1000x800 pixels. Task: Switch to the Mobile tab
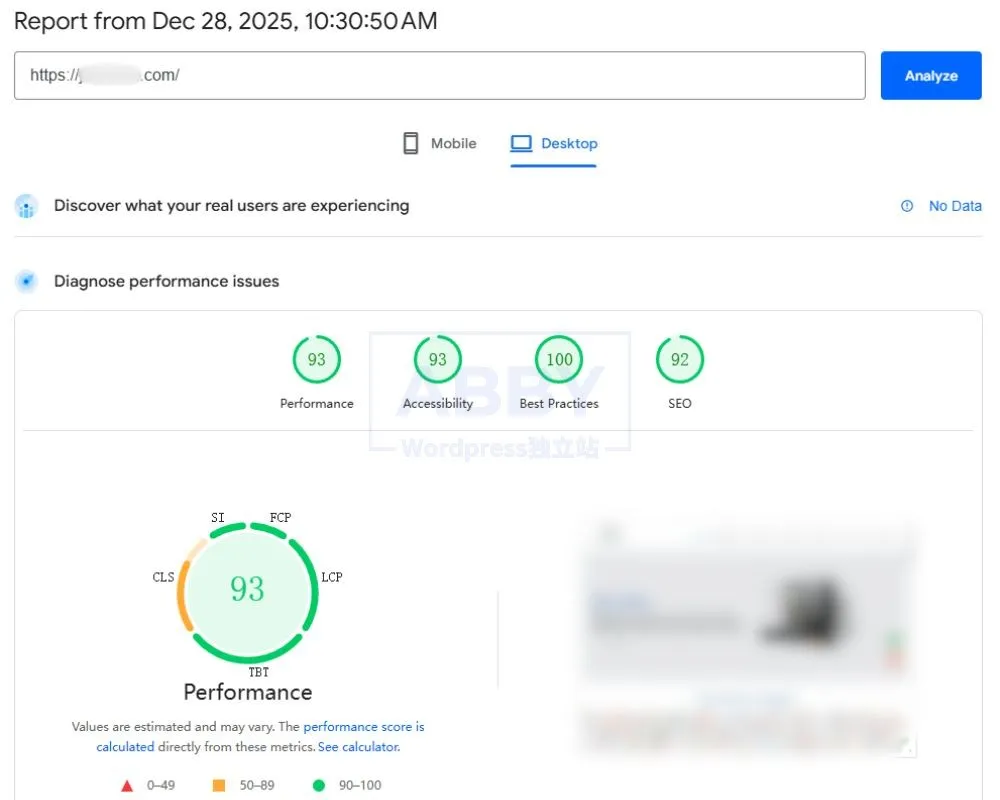440,143
